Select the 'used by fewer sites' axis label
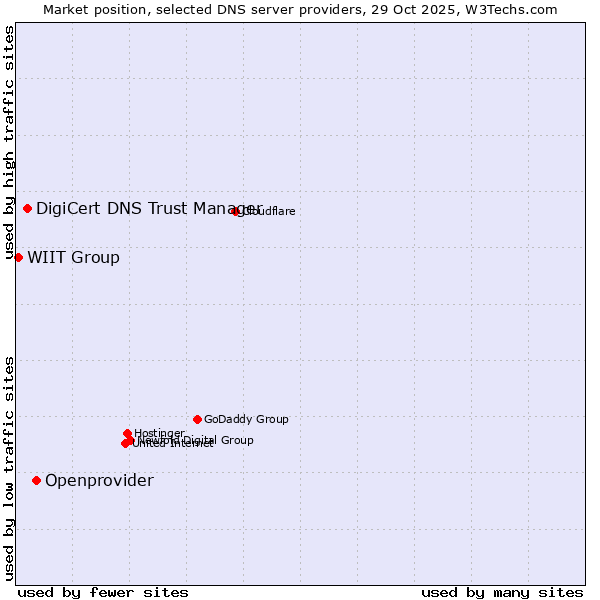Screen dimensions: 600x600 coord(103,592)
